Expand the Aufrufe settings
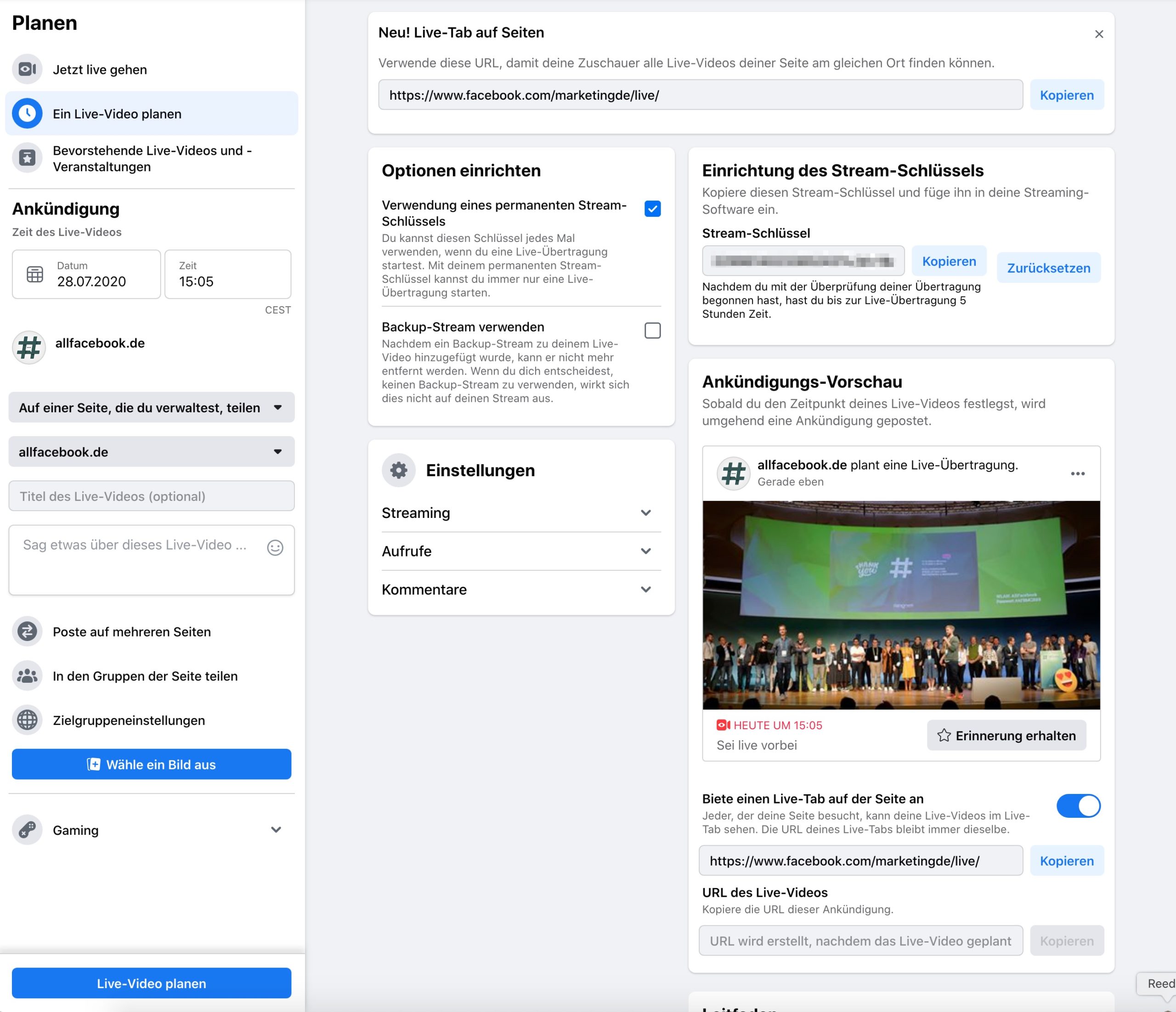The height and width of the screenshot is (1012, 1176). (521, 551)
